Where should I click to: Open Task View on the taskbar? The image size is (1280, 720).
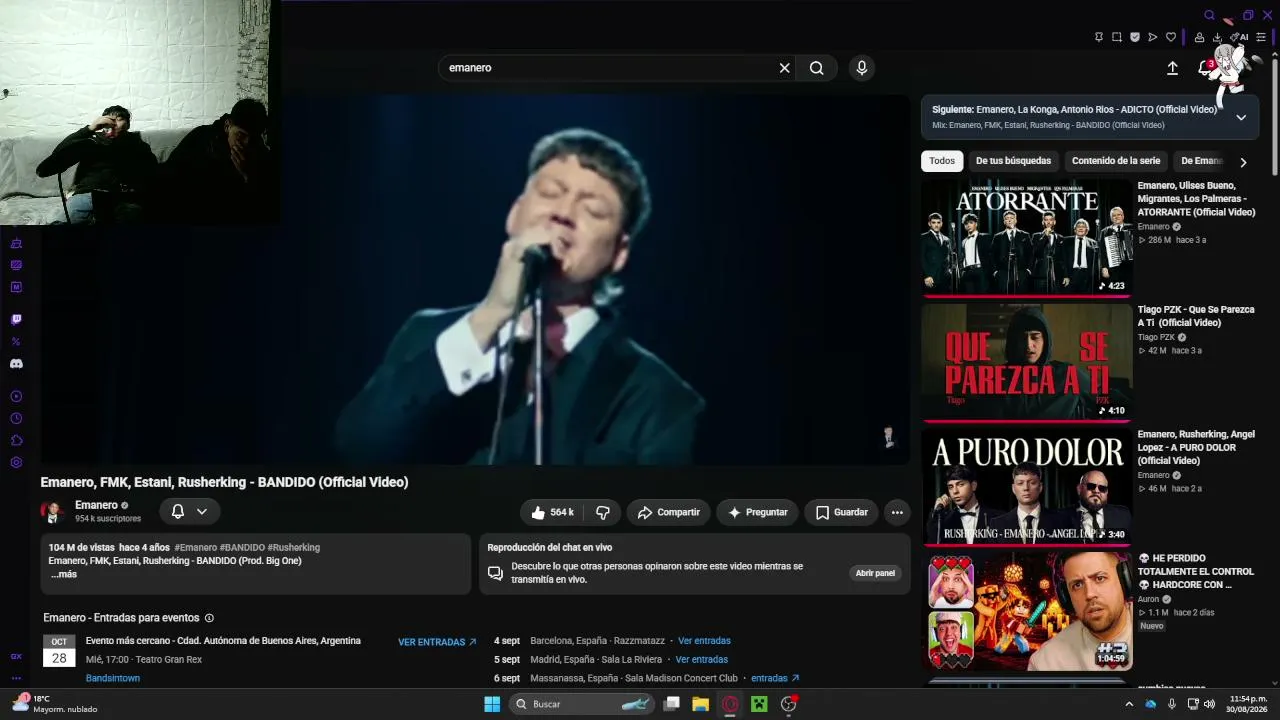[672, 704]
